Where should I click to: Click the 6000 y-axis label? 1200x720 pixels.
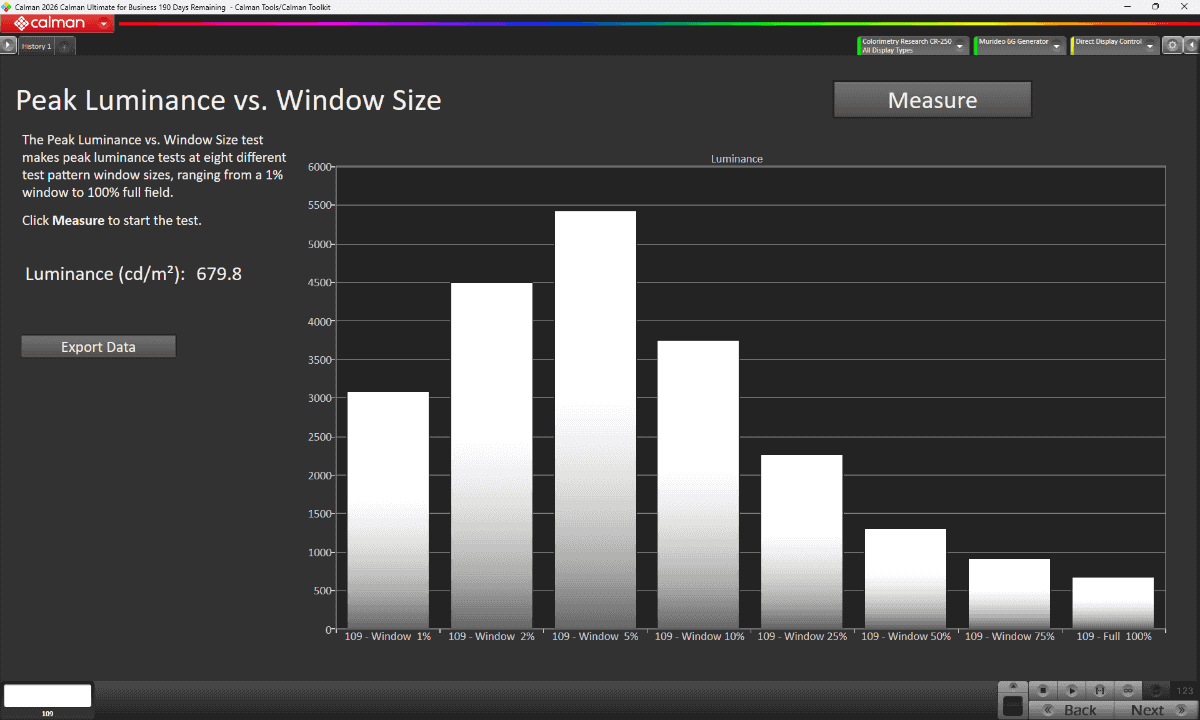[x=320, y=167]
